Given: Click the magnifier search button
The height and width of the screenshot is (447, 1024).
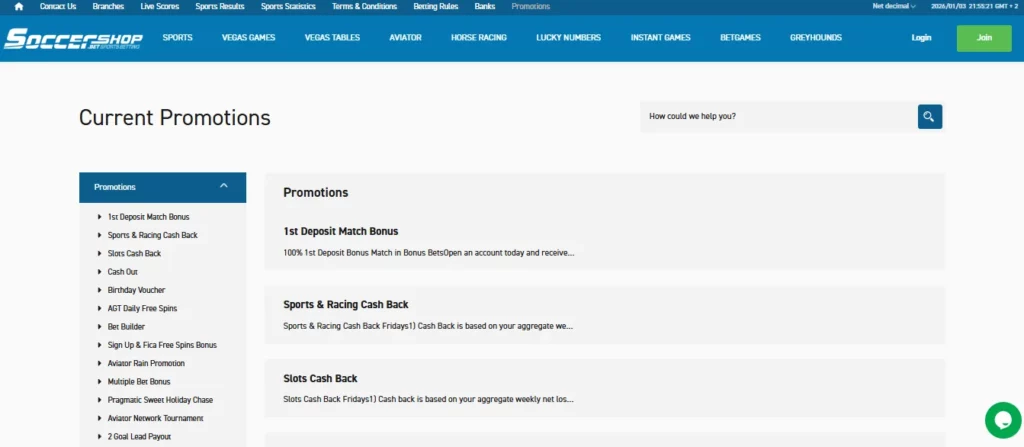Looking at the screenshot, I should click(x=929, y=117).
